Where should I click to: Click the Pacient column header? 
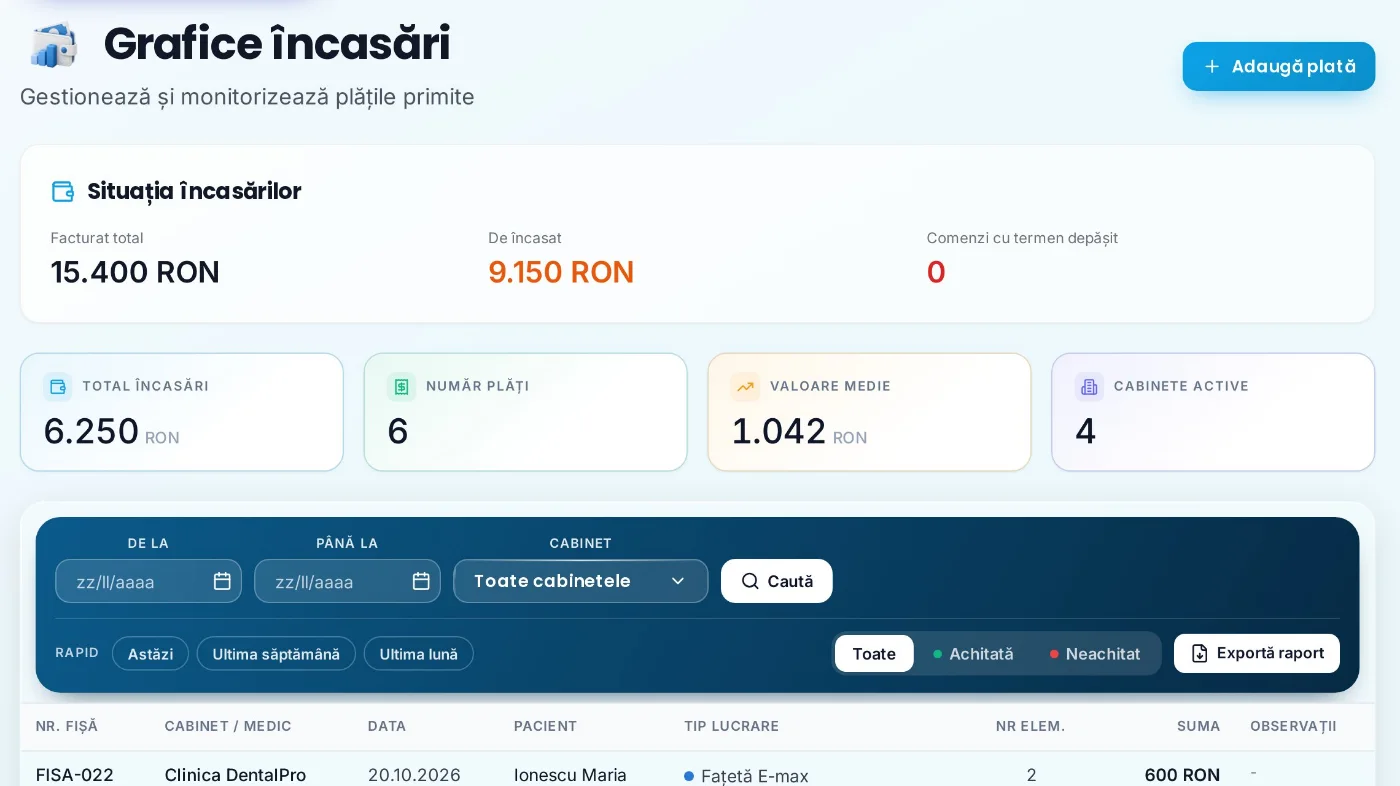click(x=545, y=726)
